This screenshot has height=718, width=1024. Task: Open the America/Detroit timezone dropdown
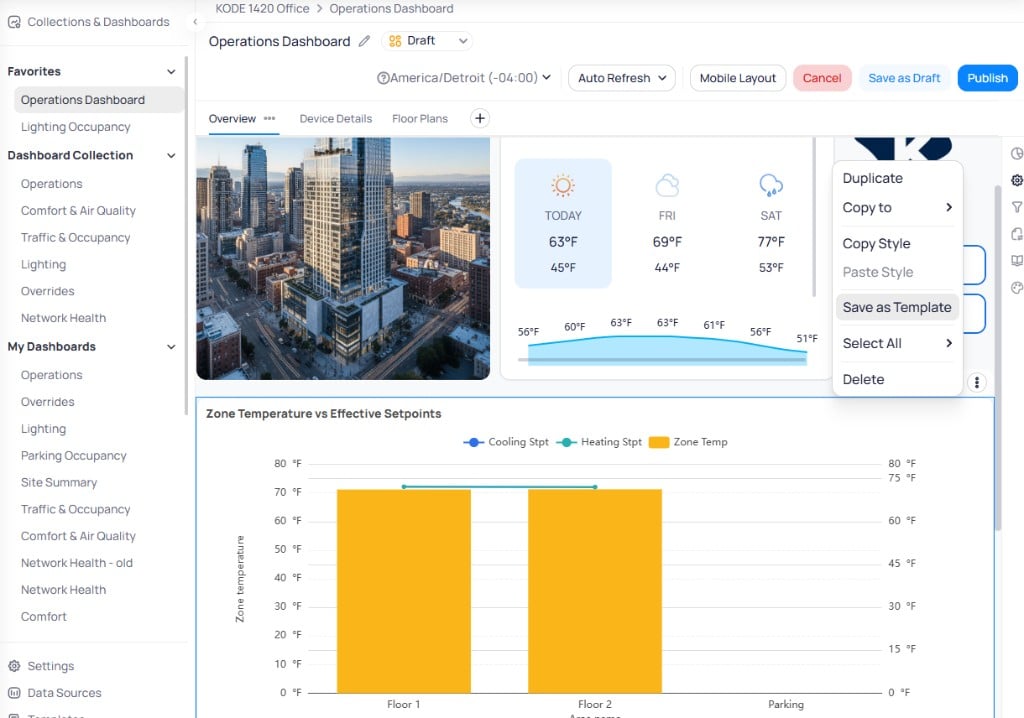point(465,78)
